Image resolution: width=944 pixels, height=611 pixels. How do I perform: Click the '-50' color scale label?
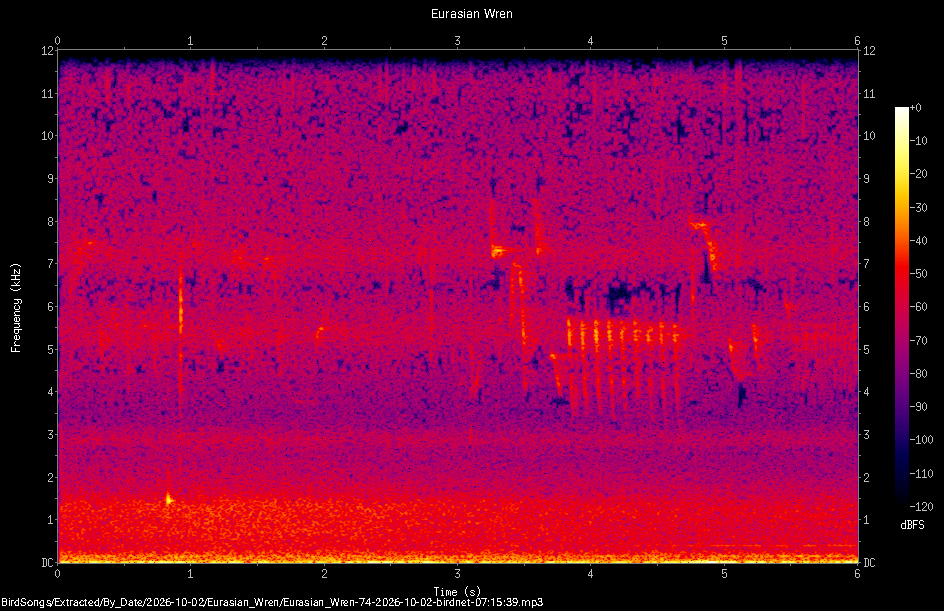[918, 274]
